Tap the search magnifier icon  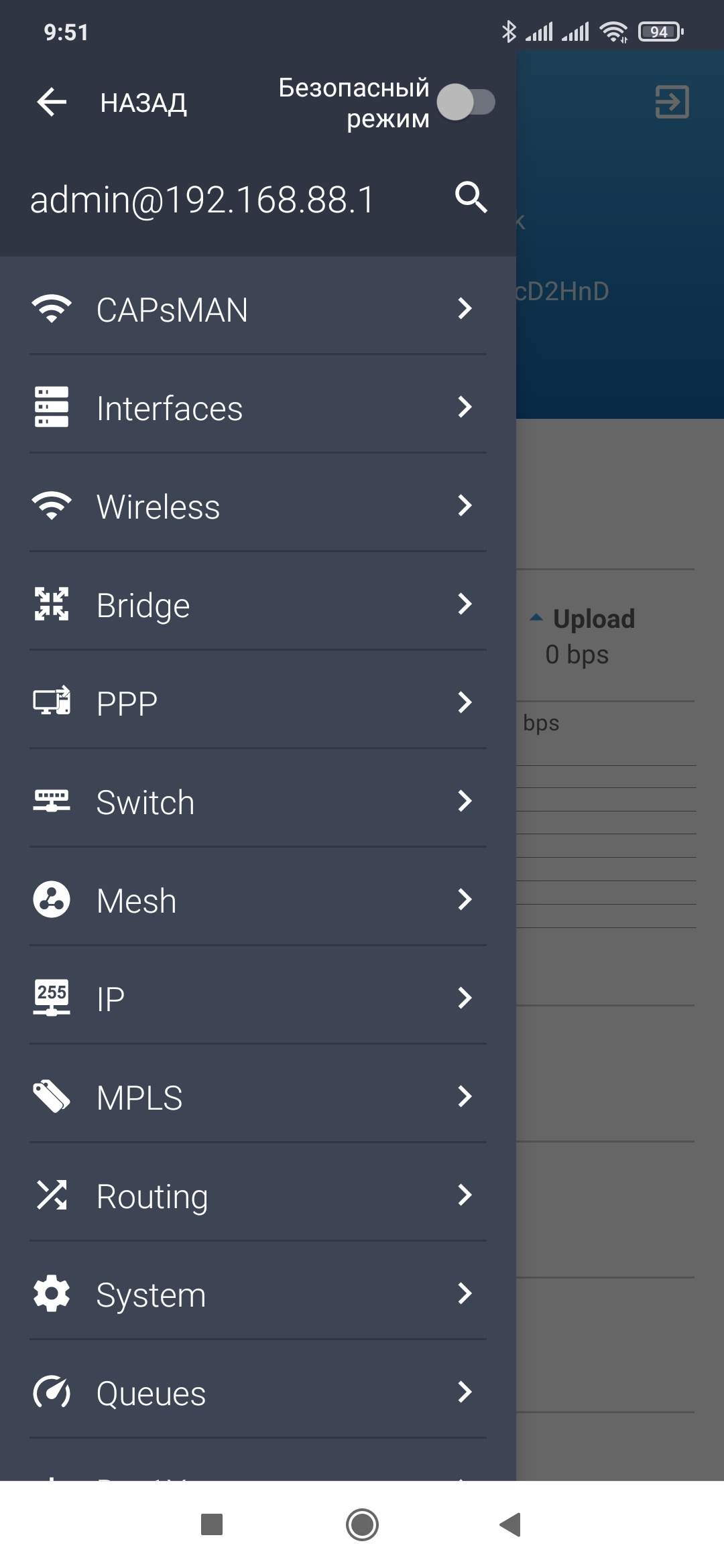coord(471,198)
